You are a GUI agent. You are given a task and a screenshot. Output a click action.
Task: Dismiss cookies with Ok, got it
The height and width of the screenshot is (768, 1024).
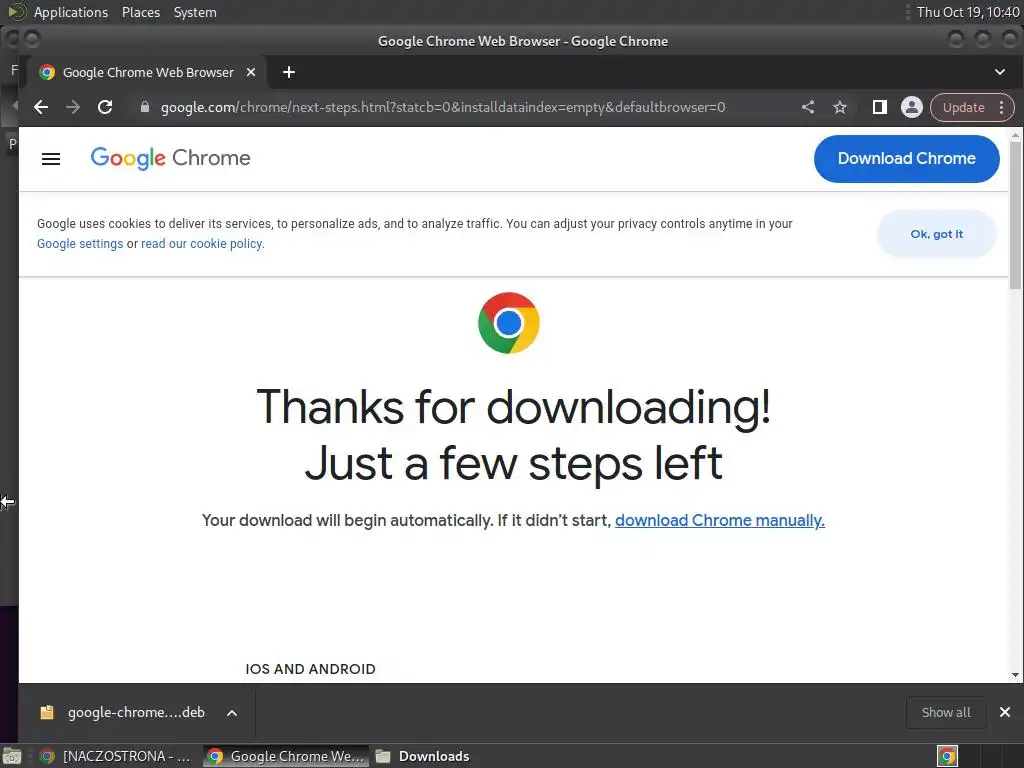coord(936,234)
